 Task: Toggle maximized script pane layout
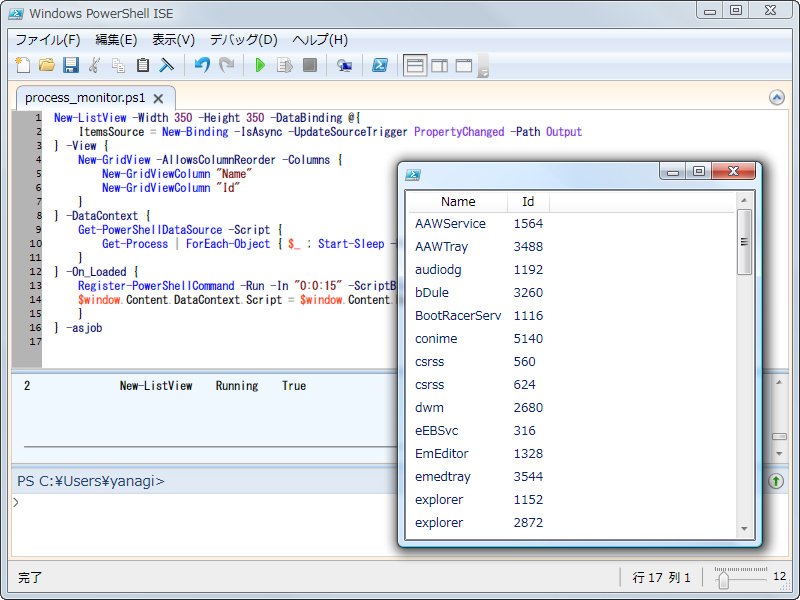click(463, 66)
